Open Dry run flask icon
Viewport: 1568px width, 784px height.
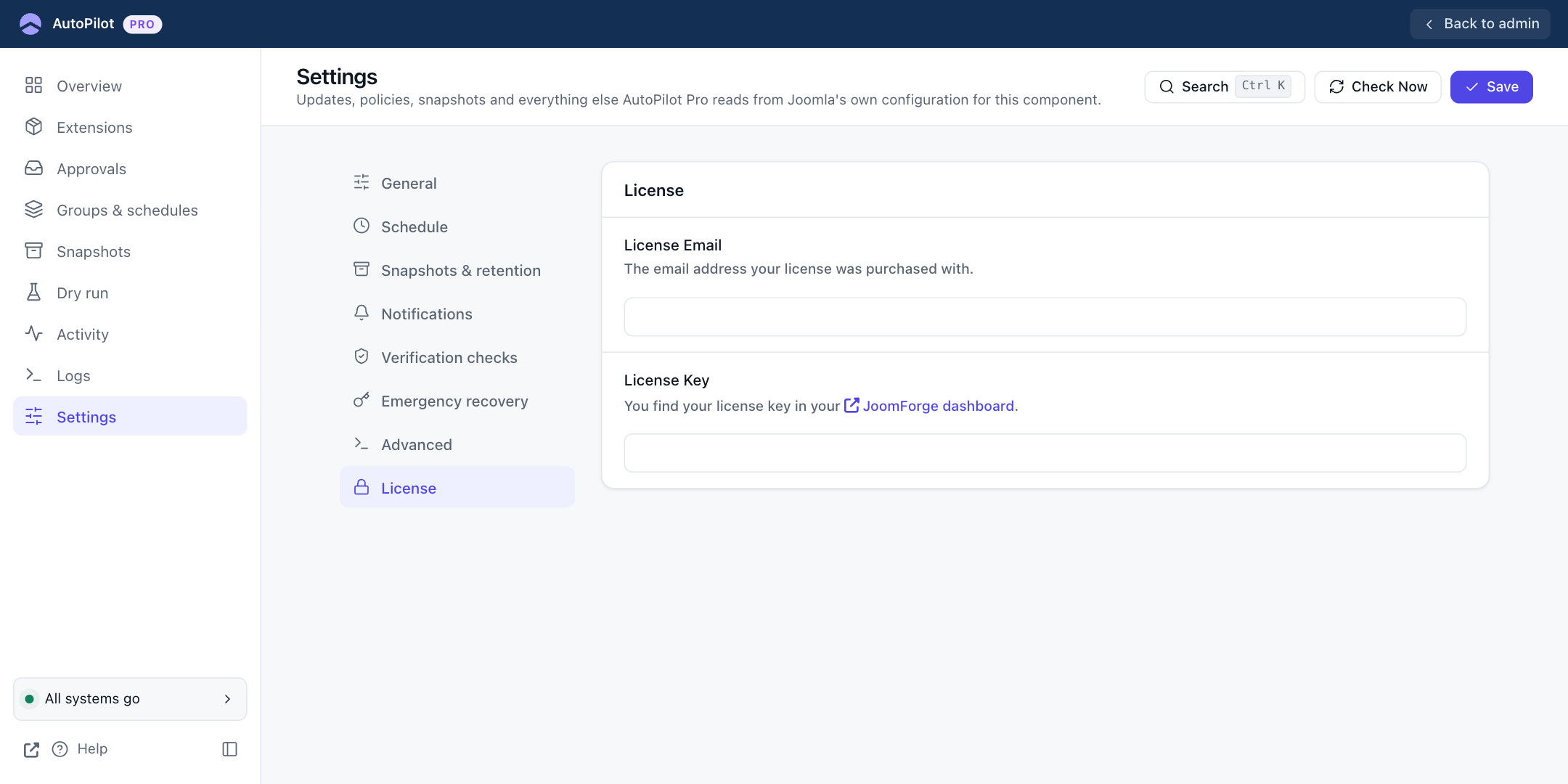[33, 293]
